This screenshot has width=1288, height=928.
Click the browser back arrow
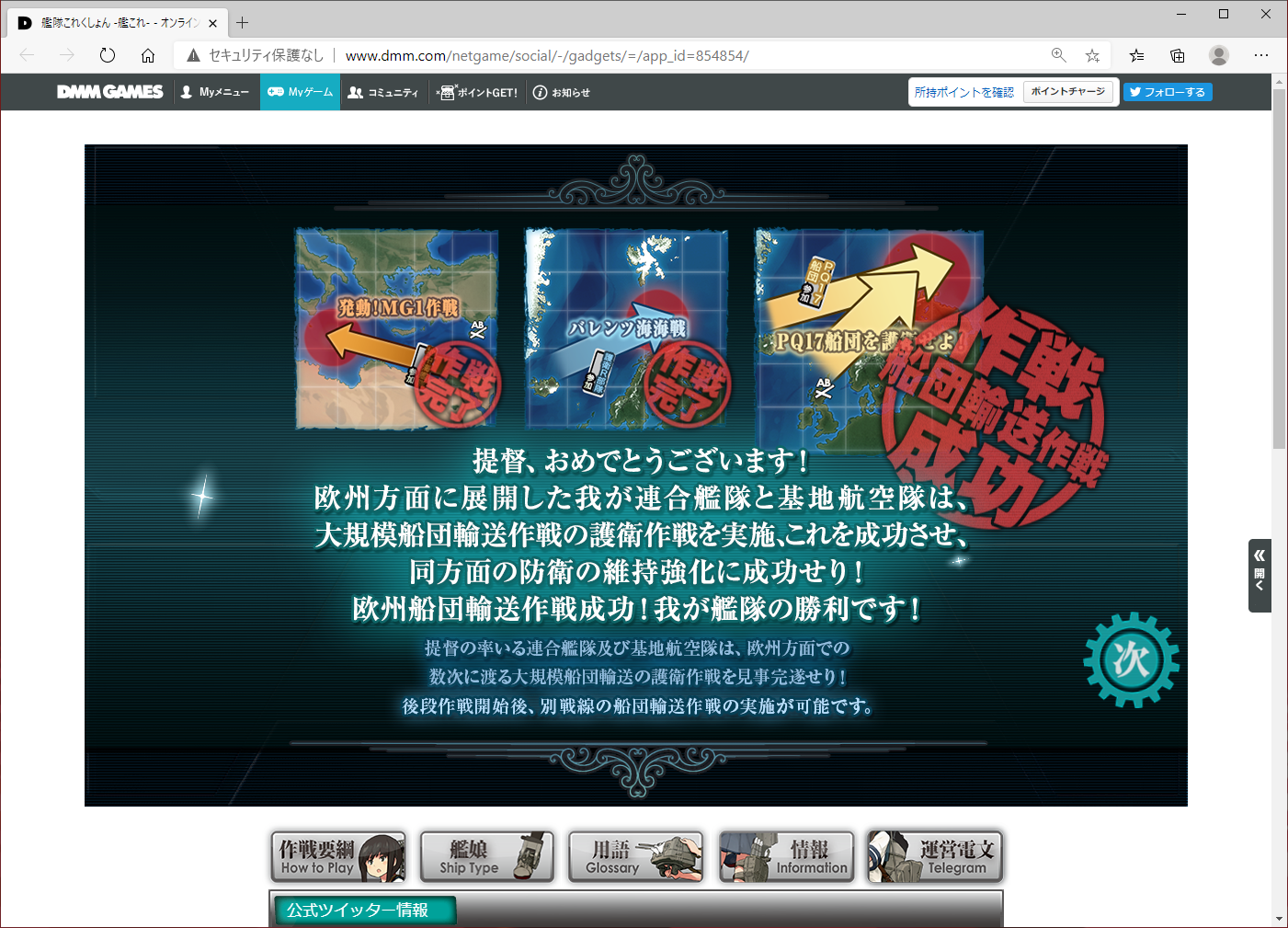[x=27, y=55]
